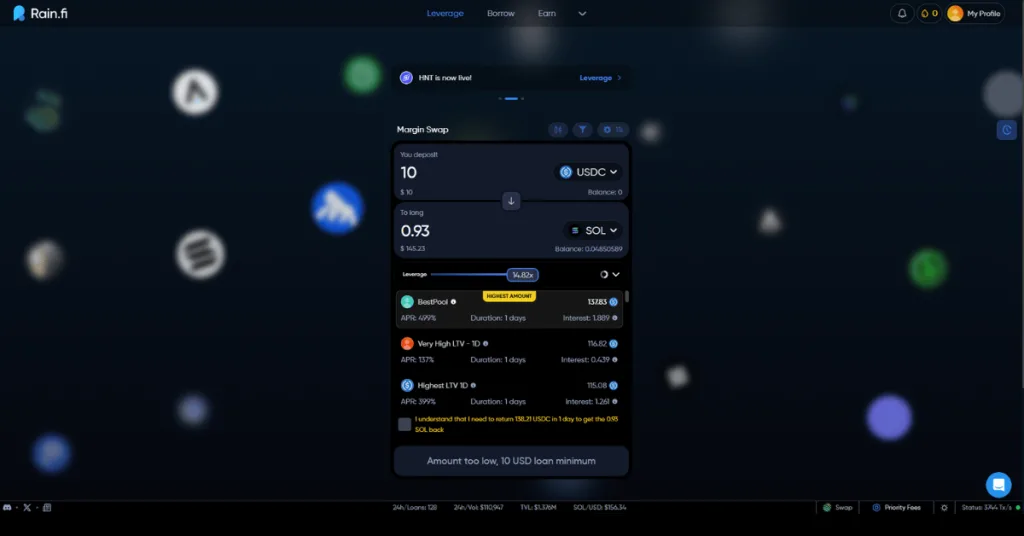Open the Earn tab
Viewport: 1024px width, 536px height.
(x=547, y=13)
